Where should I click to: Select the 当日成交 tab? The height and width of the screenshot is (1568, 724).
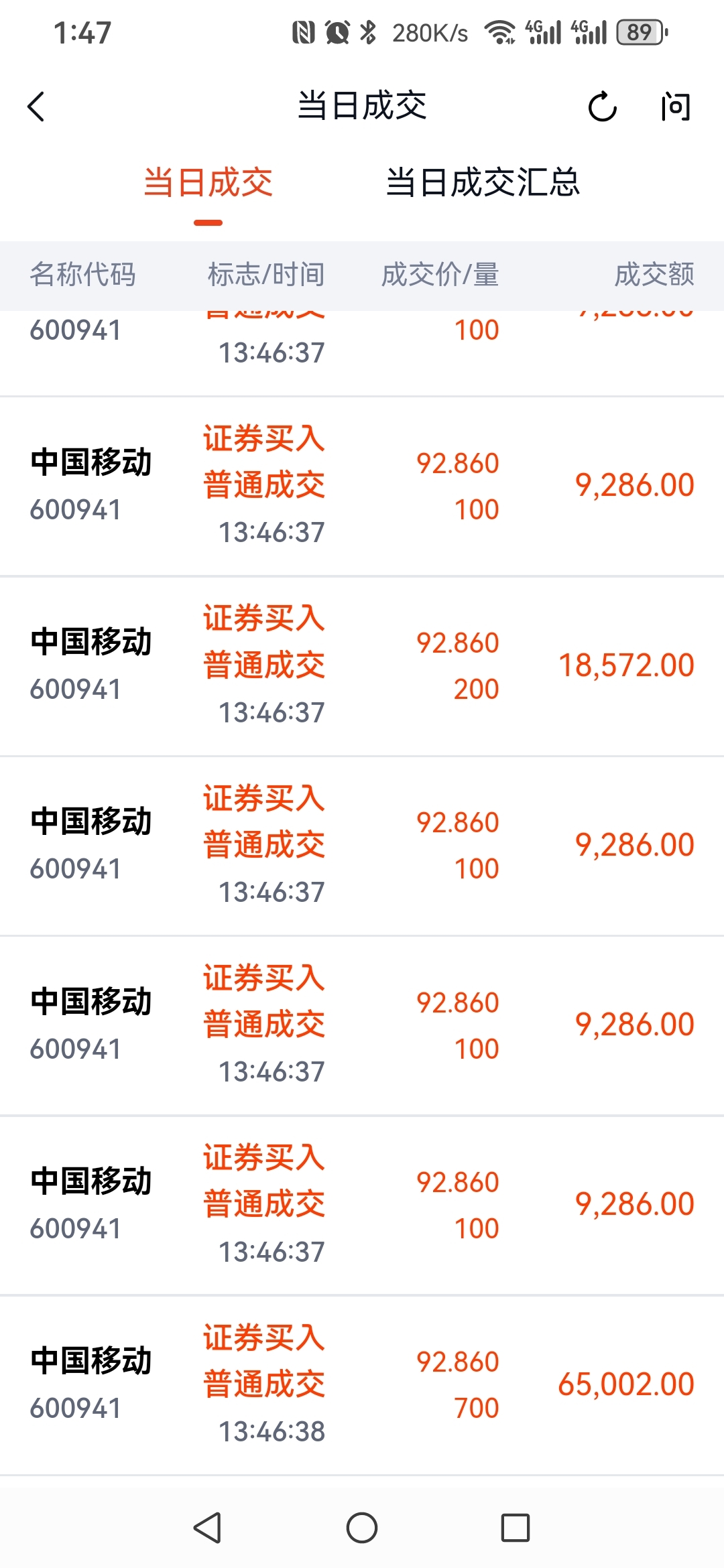click(208, 182)
